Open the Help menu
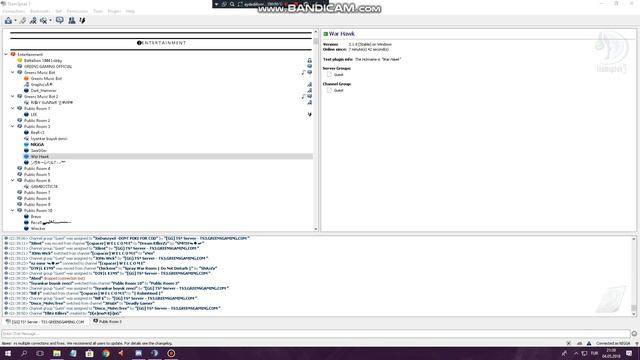This screenshot has width=640, height=360. (130, 11)
